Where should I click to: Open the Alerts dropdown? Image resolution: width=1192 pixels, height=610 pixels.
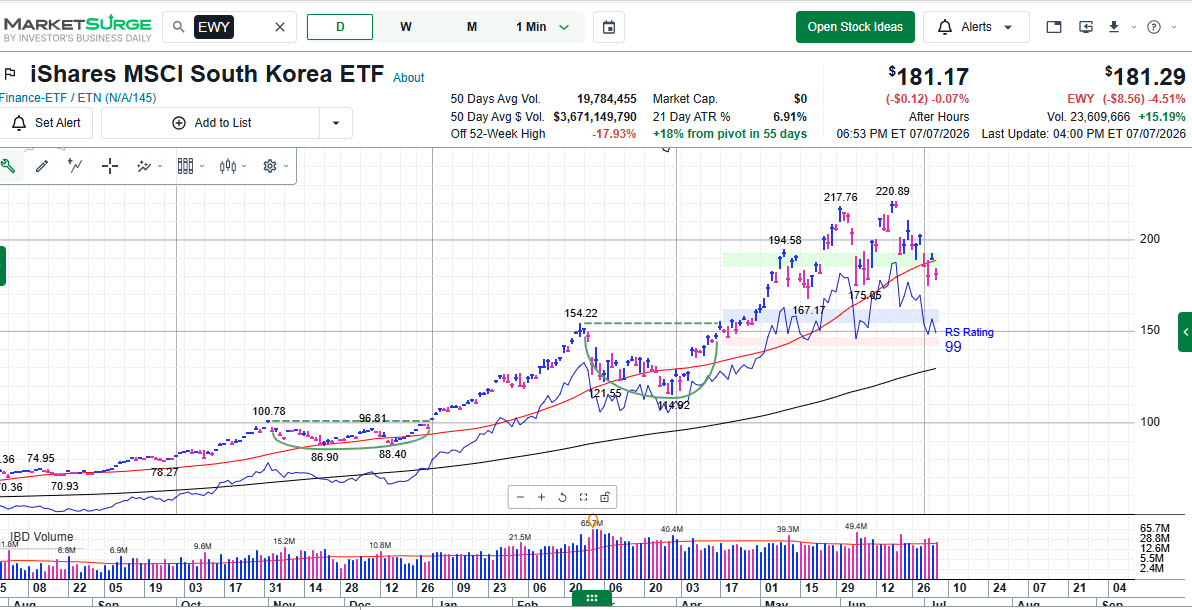tap(975, 27)
